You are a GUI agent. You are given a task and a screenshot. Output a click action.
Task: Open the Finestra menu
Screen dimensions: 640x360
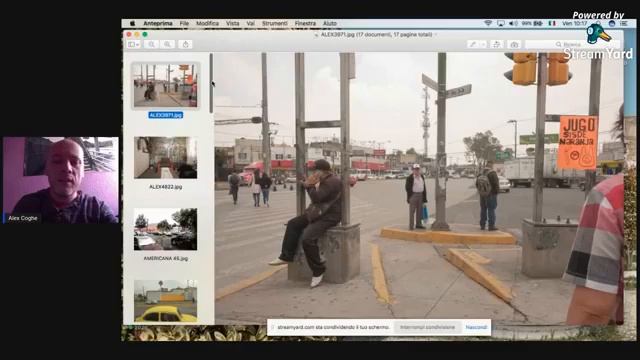coord(305,24)
